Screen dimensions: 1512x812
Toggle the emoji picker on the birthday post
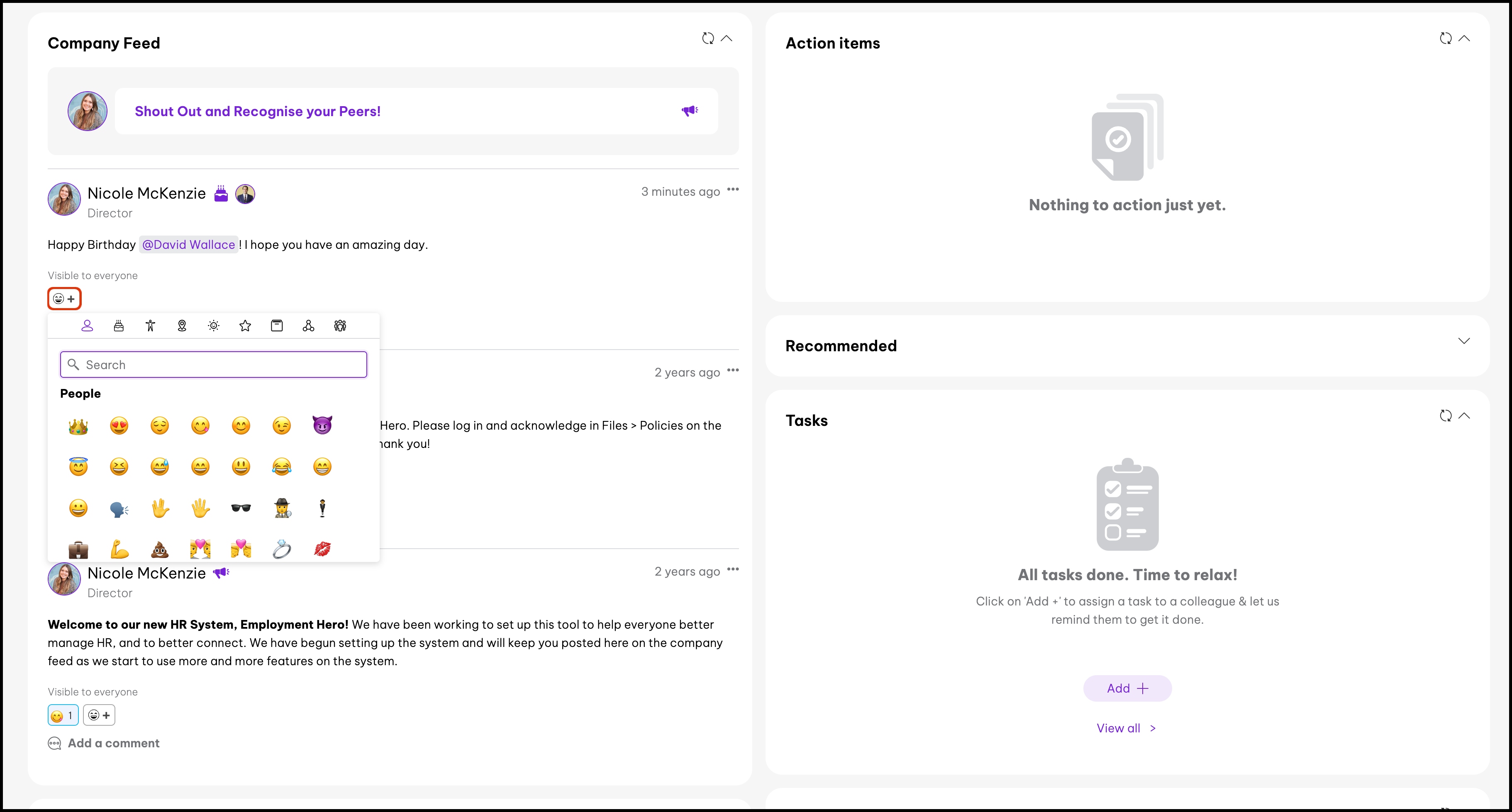tap(64, 299)
